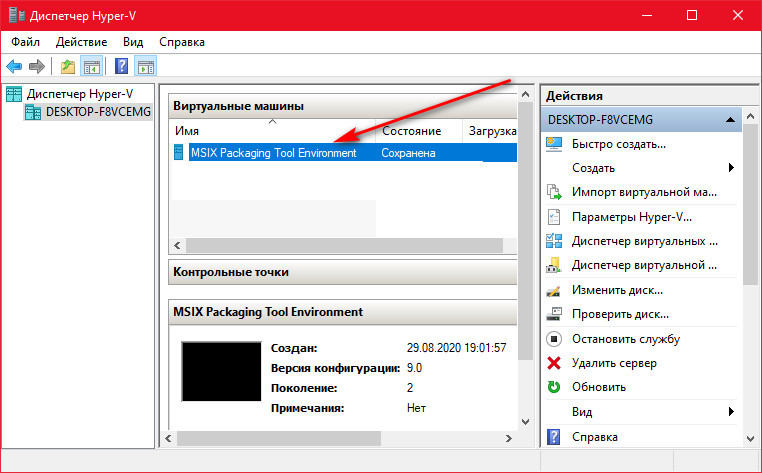Click the green refresh icon
Viewport: 762px width, 473px height.
pos(554,387)
